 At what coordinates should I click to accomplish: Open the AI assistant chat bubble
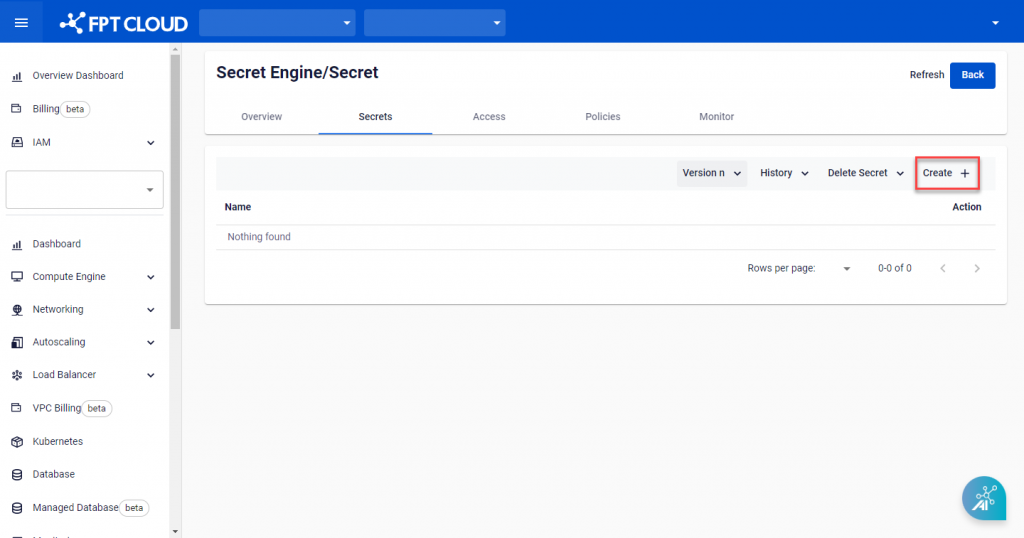pos(983,498)
